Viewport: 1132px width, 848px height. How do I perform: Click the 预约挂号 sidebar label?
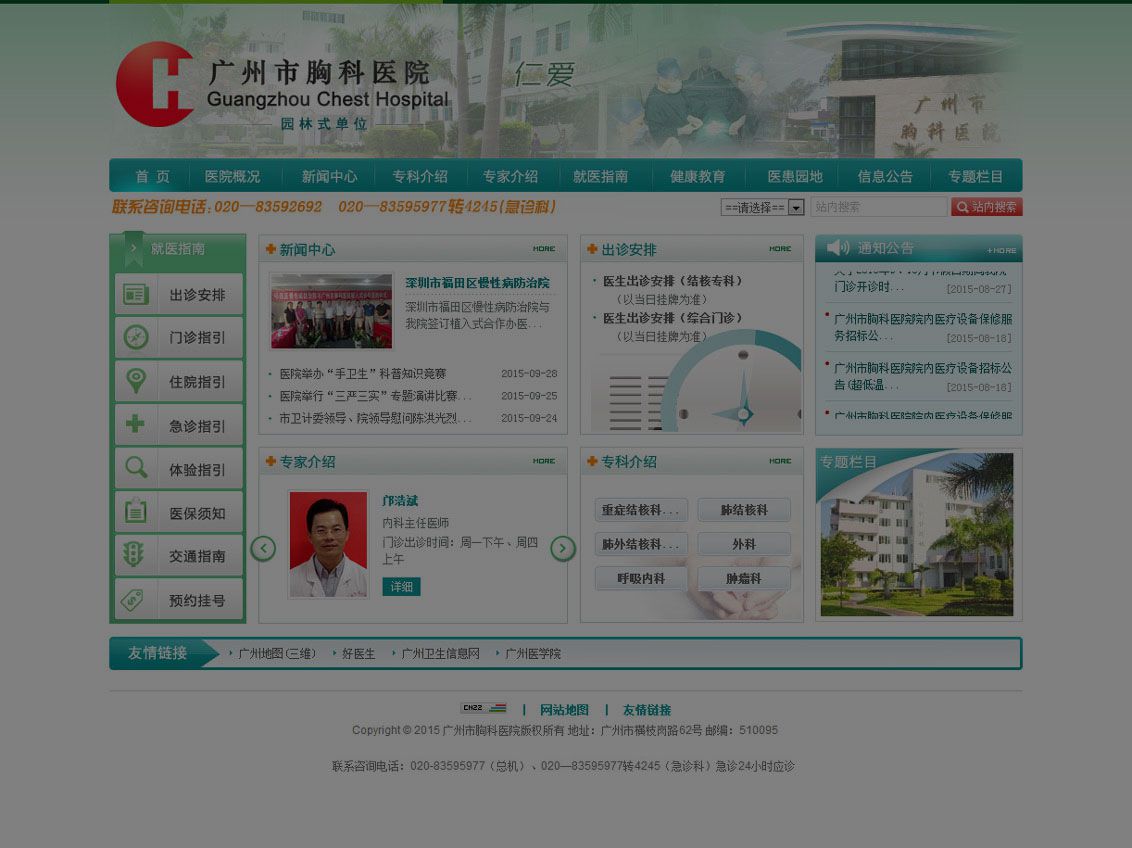click(x=197, y=600)
